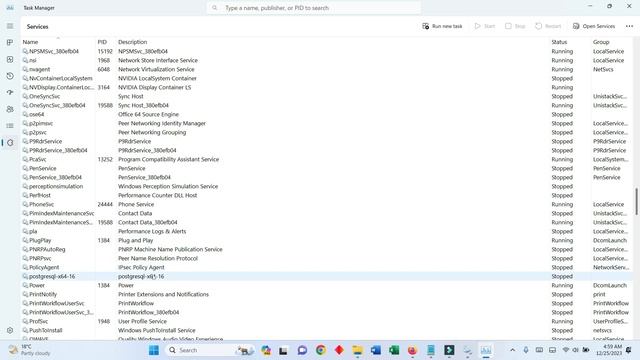Select the perceptionsimulation service row
Image resolution: width=640 pixels, height=360 pixels.
(x=327, y=186)
